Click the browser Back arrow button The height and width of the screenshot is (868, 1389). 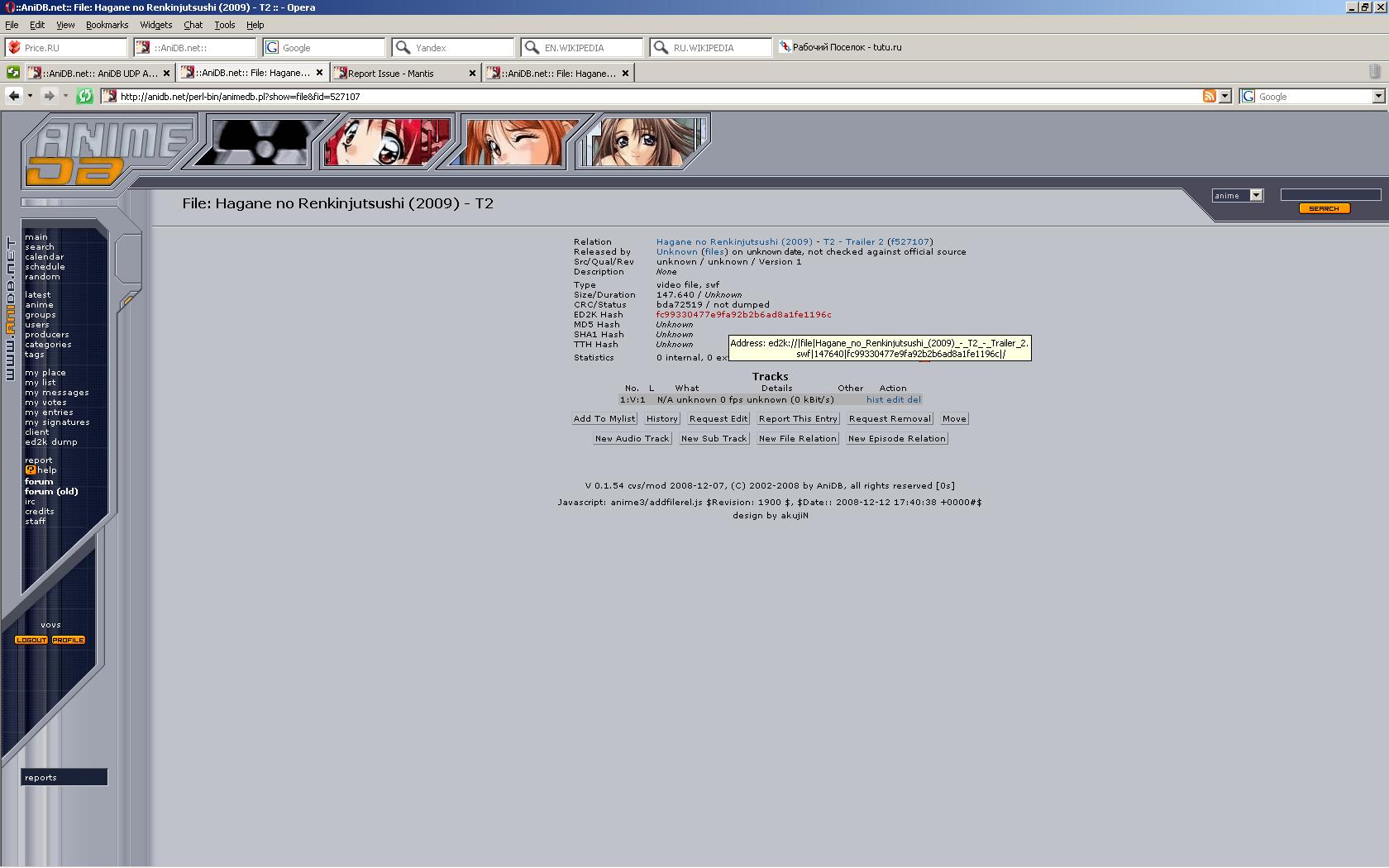coord(14,97)
